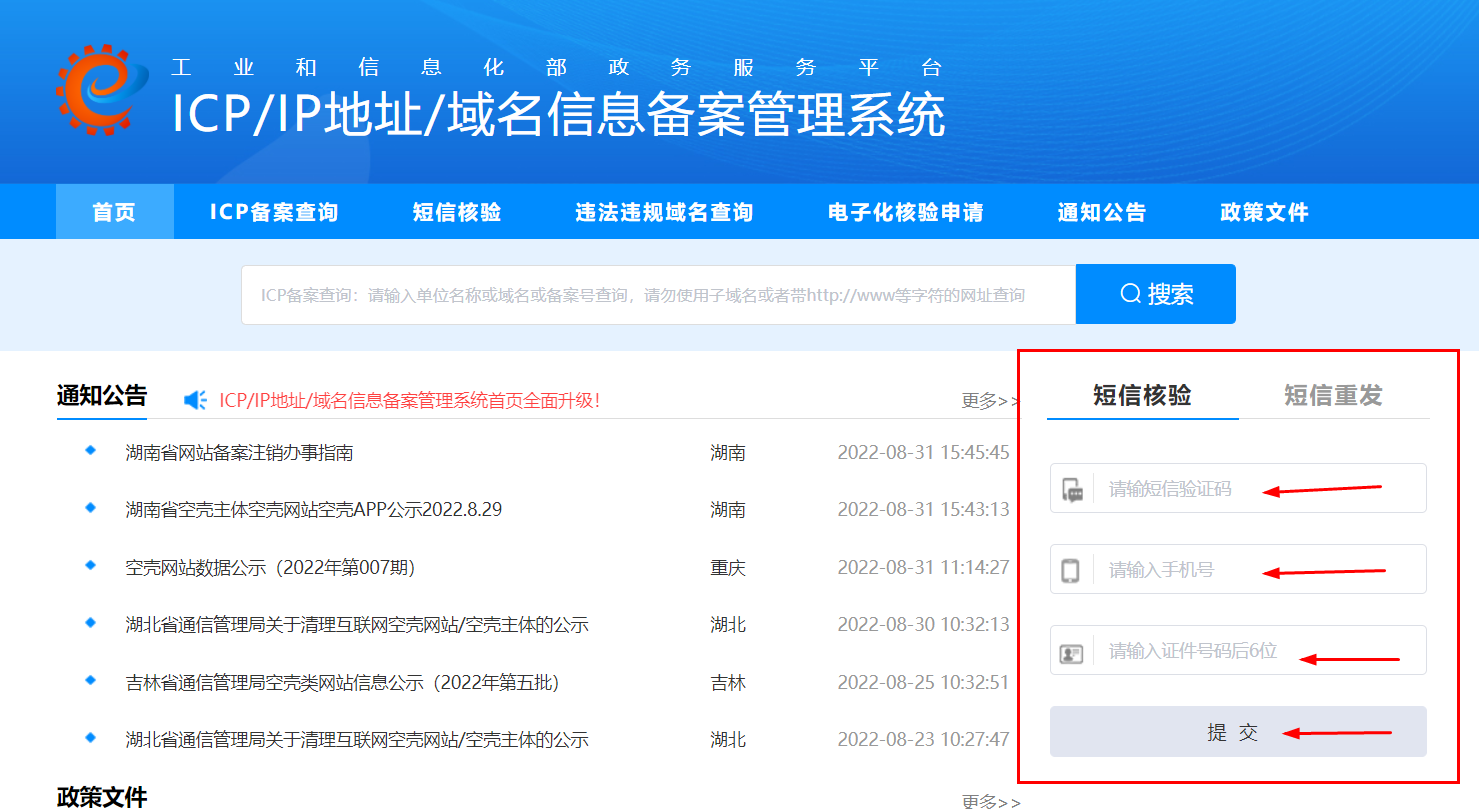Screen dimensions: 1479x809
Task: Open 湖南省空壳主体空壳网站空壳APP公示2022.8.29
Action: pyautogui.click(x=314, y=510)
